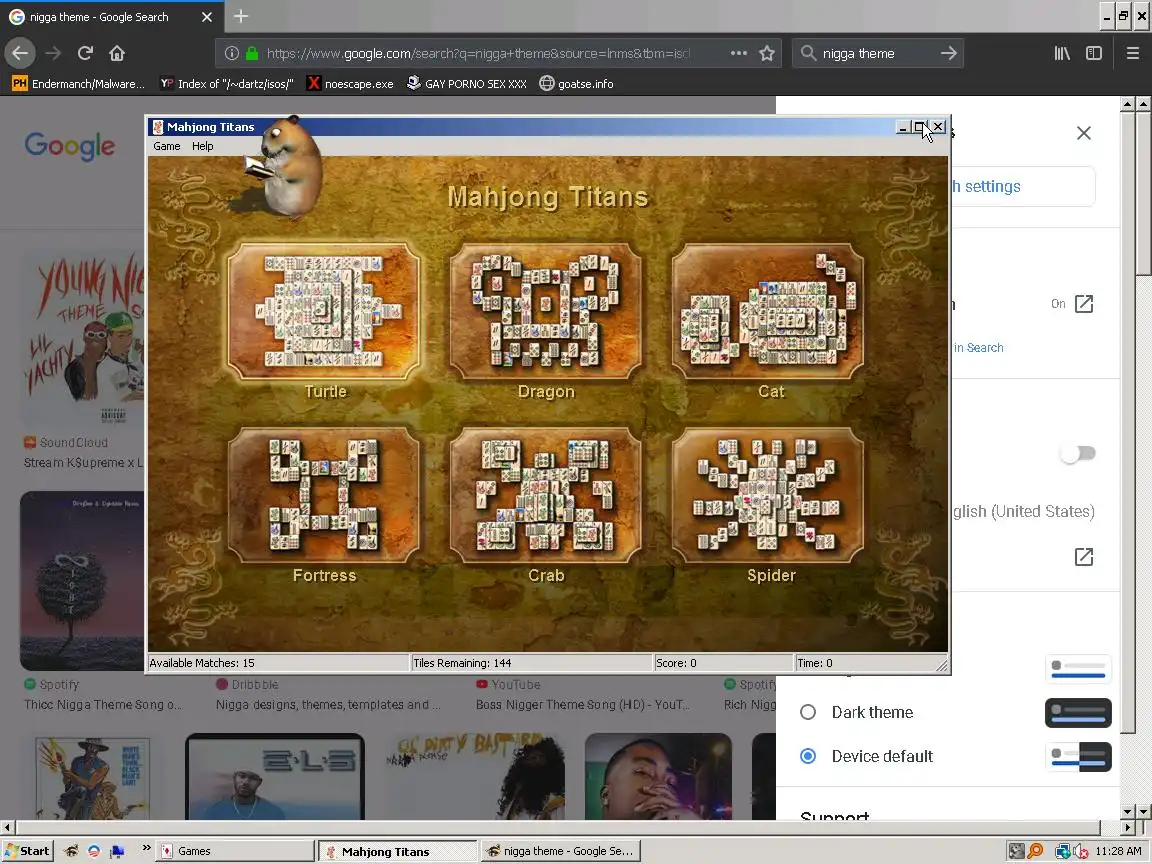
Task: Switch to Games window in taskbar
Action: [x=237, y=851]
